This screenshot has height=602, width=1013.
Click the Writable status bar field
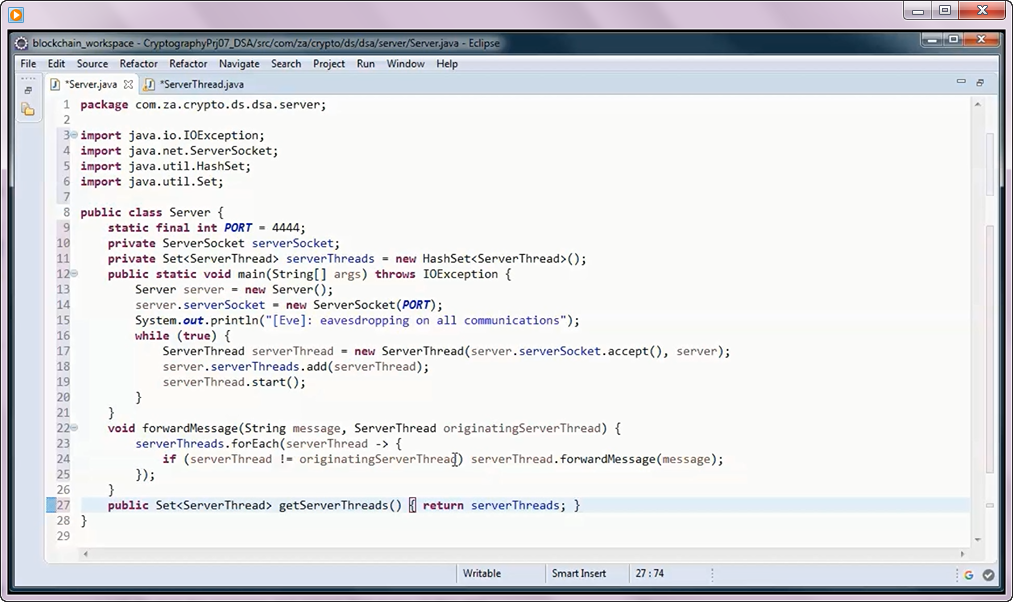481,574
